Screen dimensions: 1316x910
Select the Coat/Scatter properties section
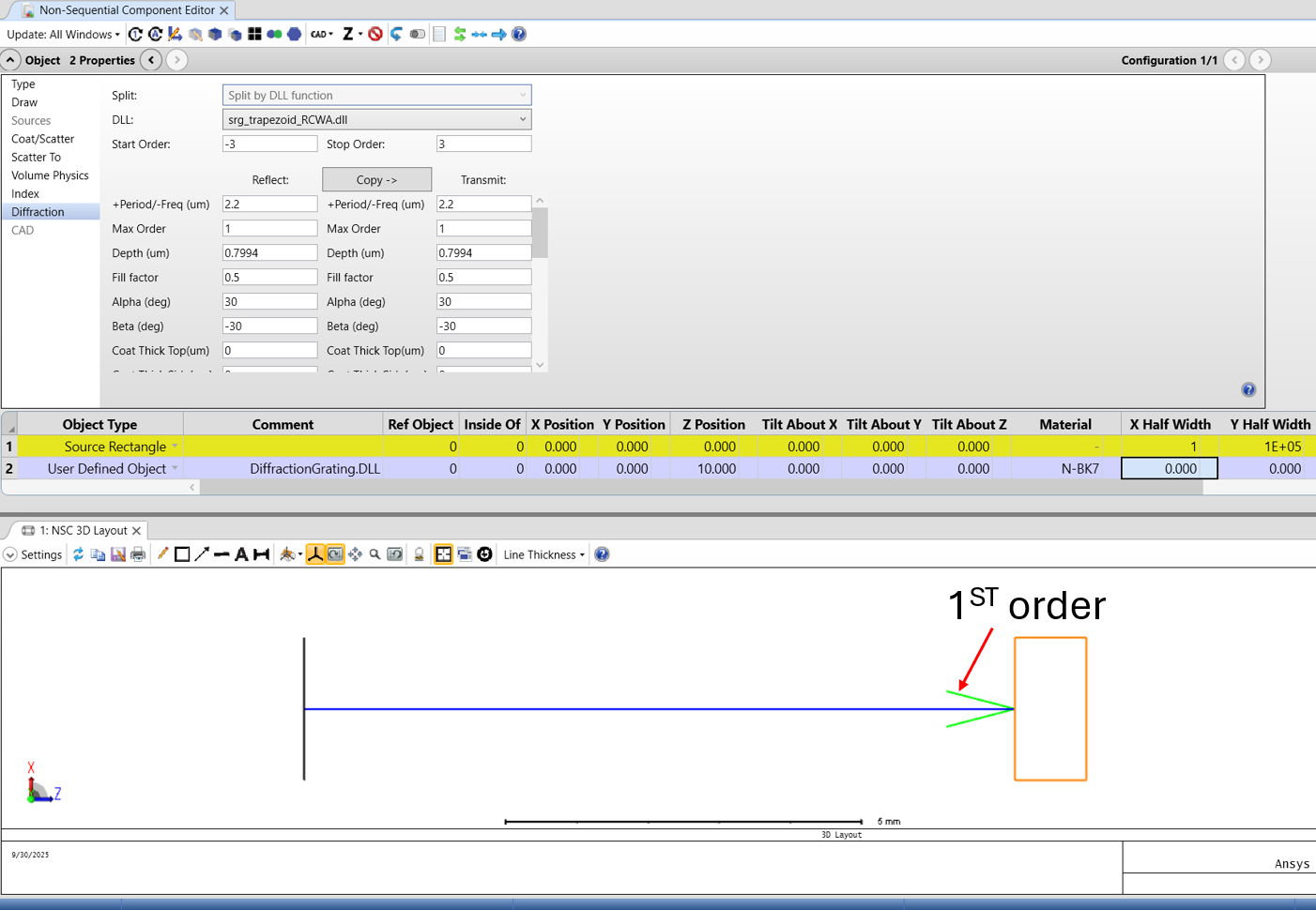(42, 139)
